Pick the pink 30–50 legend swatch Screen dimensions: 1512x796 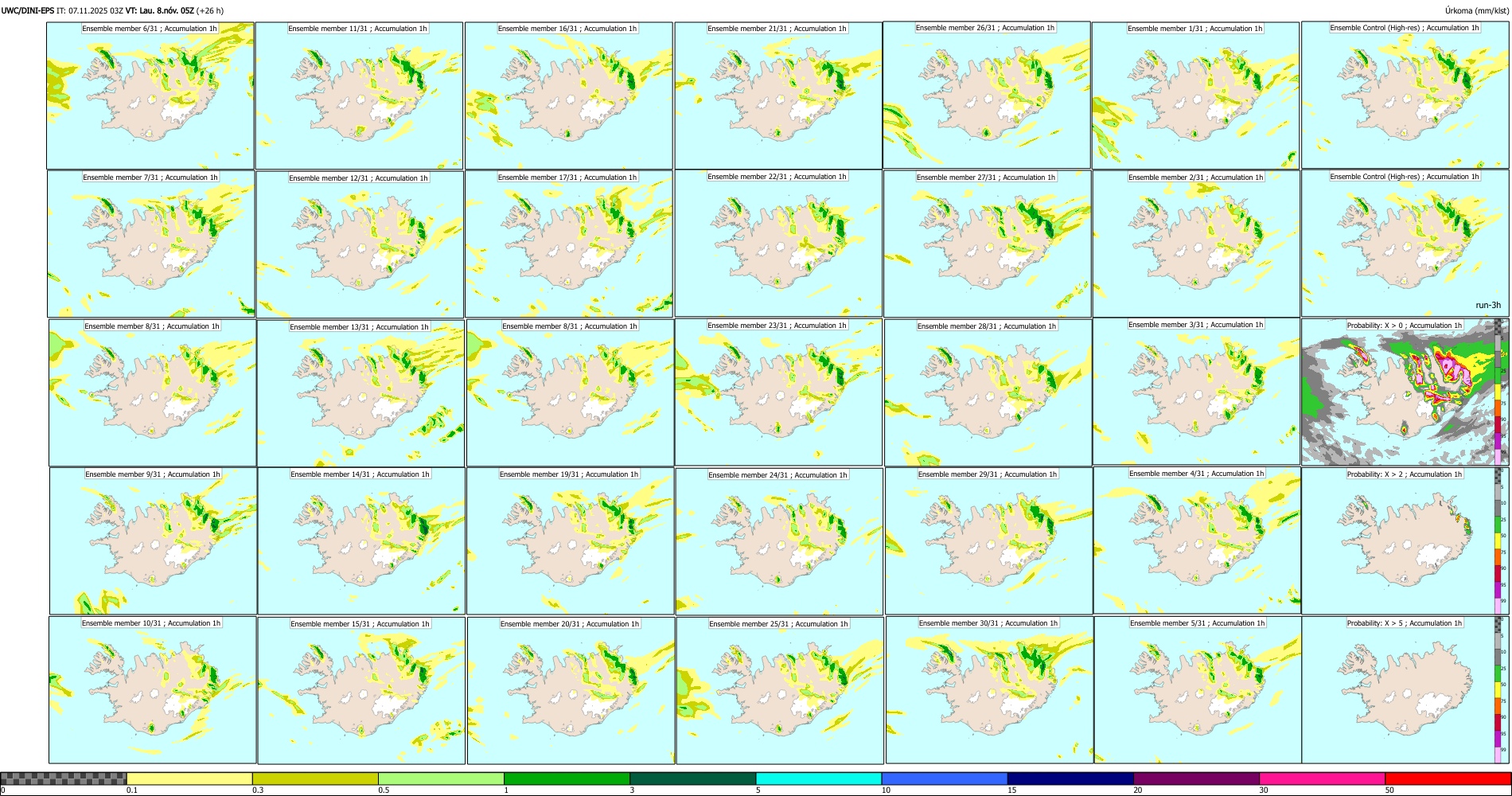[1322, 778]
